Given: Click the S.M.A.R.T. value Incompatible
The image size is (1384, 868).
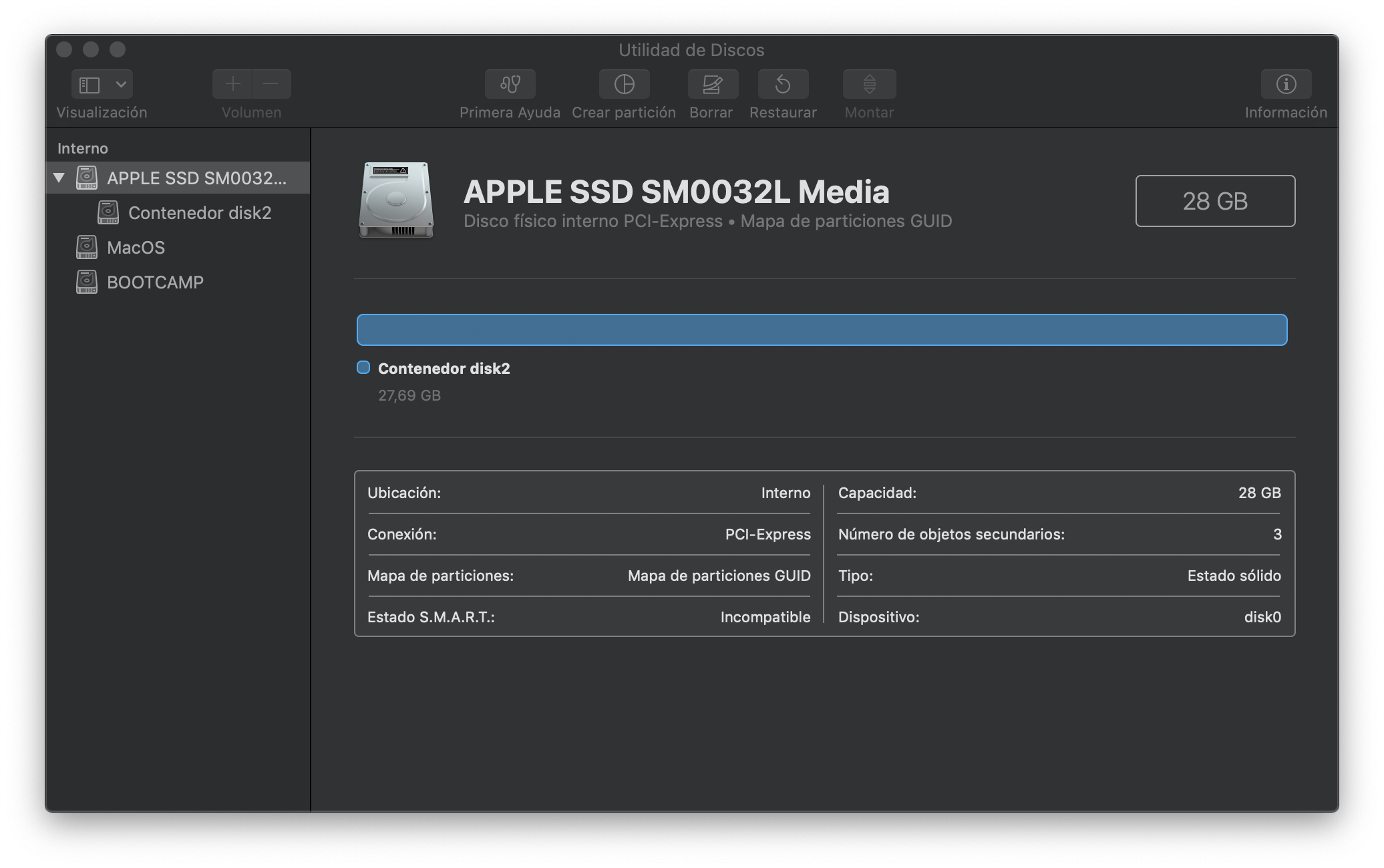Looking at the screenshot, I should click(765, 617).
